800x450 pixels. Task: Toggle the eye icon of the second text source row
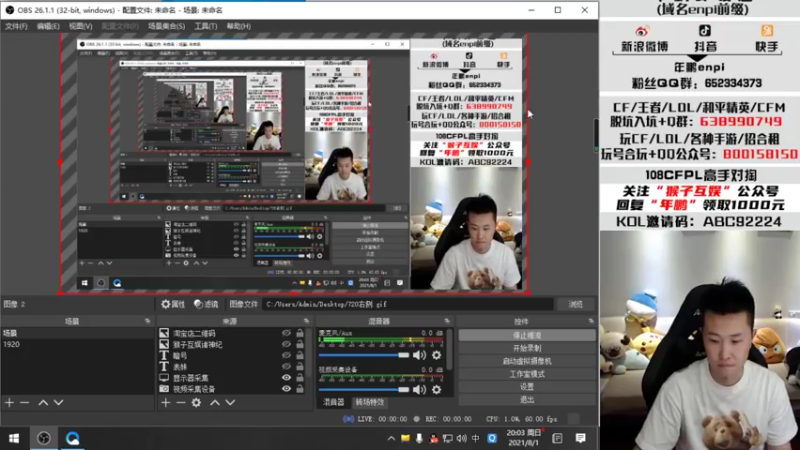click(x=286, y=366)
